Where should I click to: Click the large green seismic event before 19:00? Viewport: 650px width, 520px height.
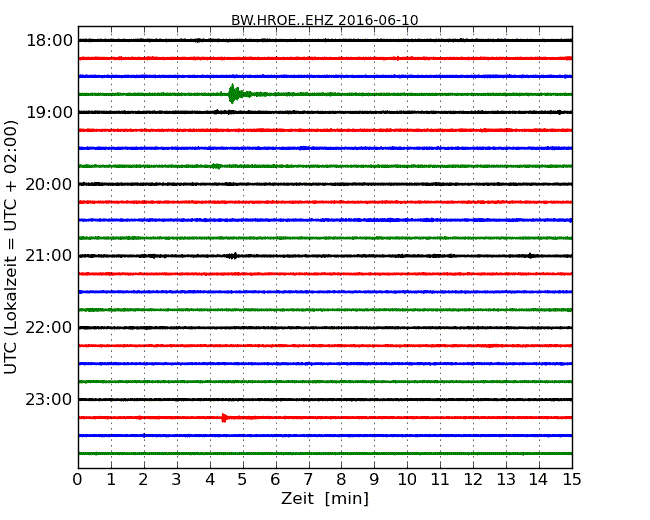234,94
